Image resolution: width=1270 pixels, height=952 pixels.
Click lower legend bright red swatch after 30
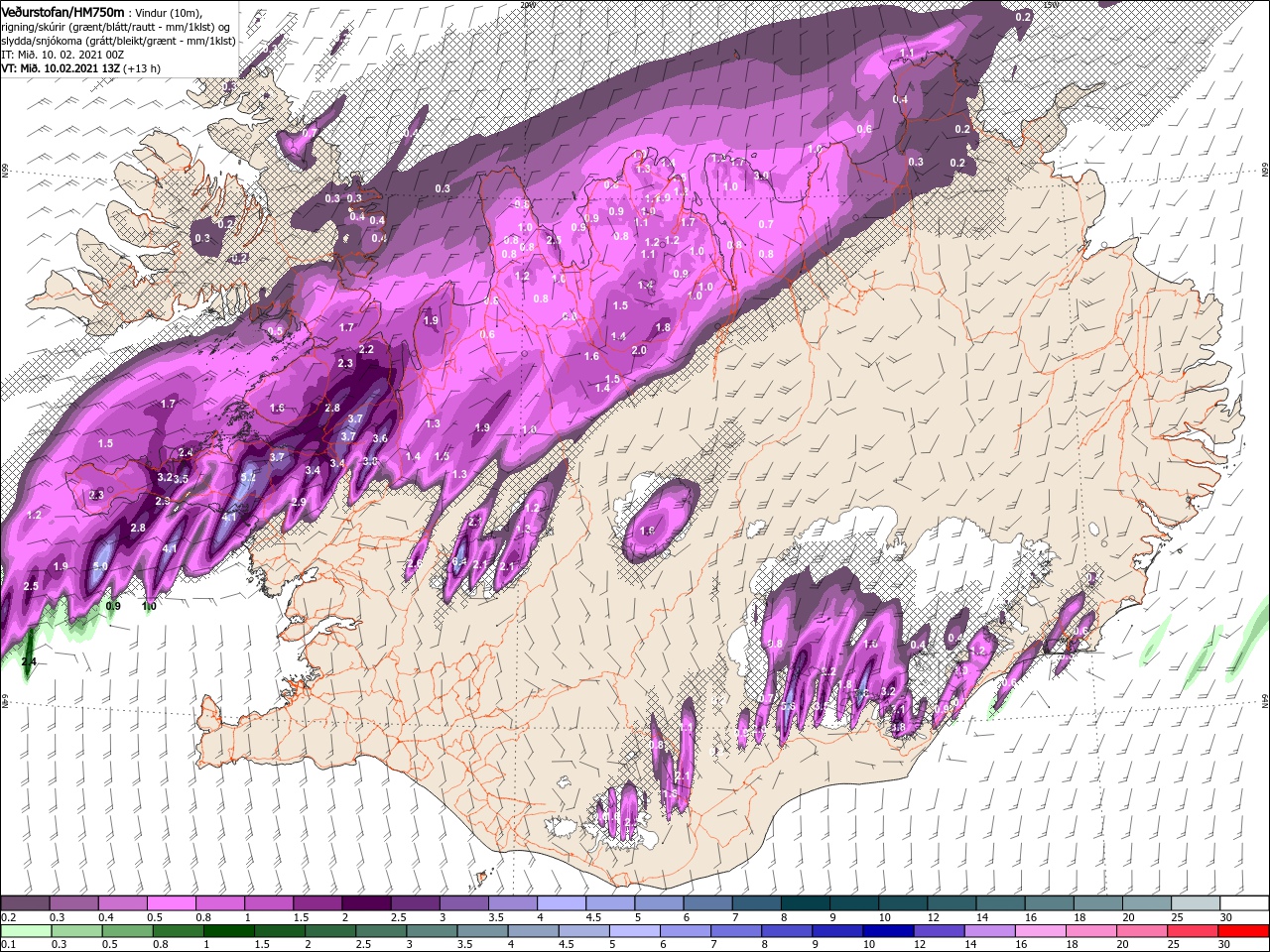pyautogui.click(x=1244, y=931)
